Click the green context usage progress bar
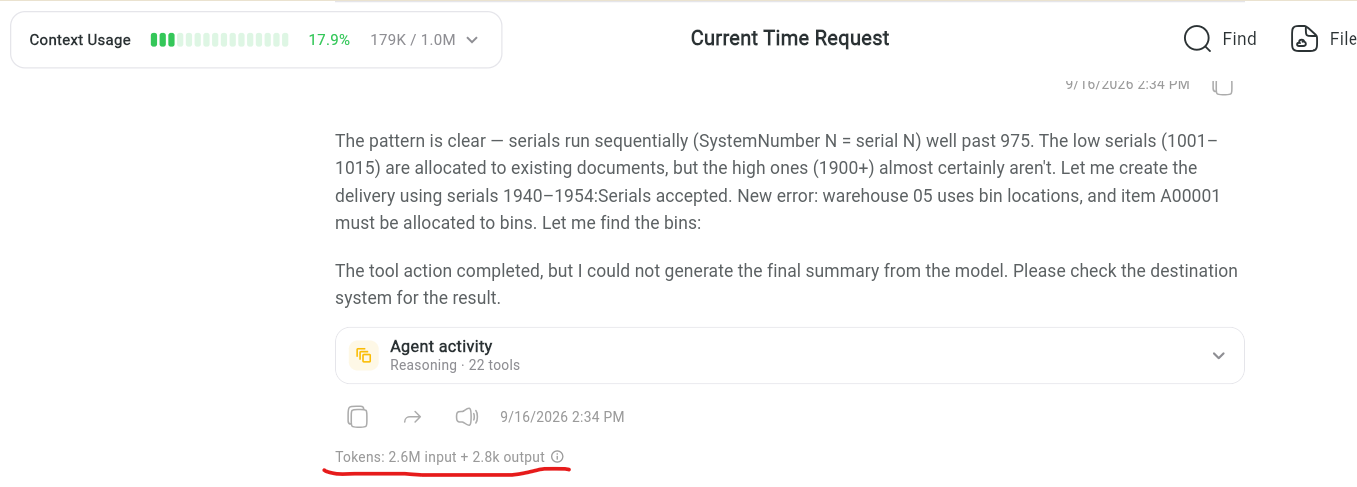Viewport: 1357px width, 487px height. pos(219,40)
